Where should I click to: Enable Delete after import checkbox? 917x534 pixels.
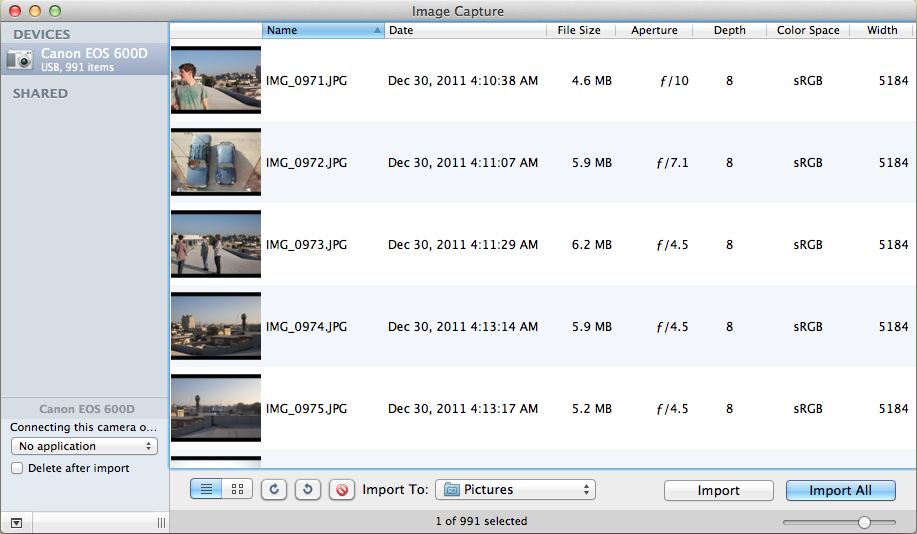coord(17,468)
